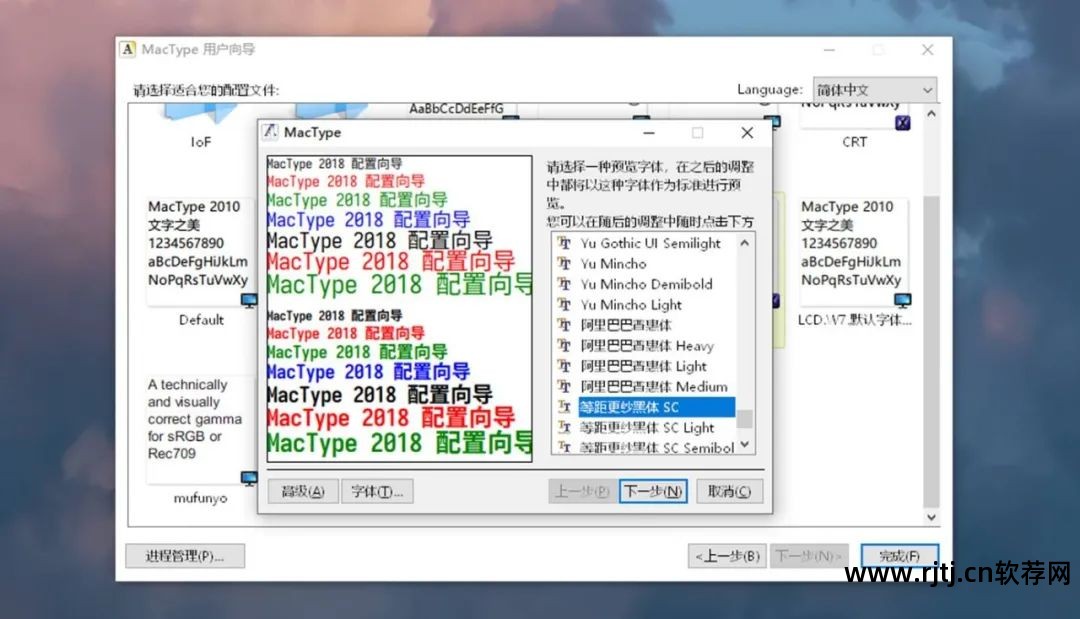Viewport: 1080px width, 619px height.
Task: Open the 字体(T) dialog
Action: coord(377,490)
